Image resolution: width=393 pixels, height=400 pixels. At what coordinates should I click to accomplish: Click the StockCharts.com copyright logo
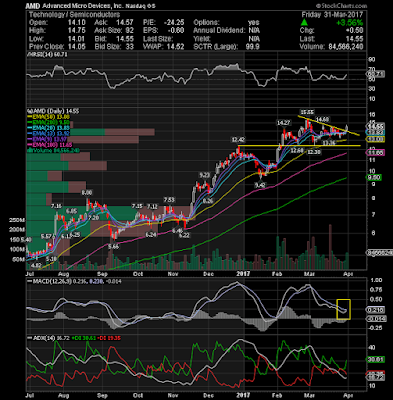click(x=341, y=6)
